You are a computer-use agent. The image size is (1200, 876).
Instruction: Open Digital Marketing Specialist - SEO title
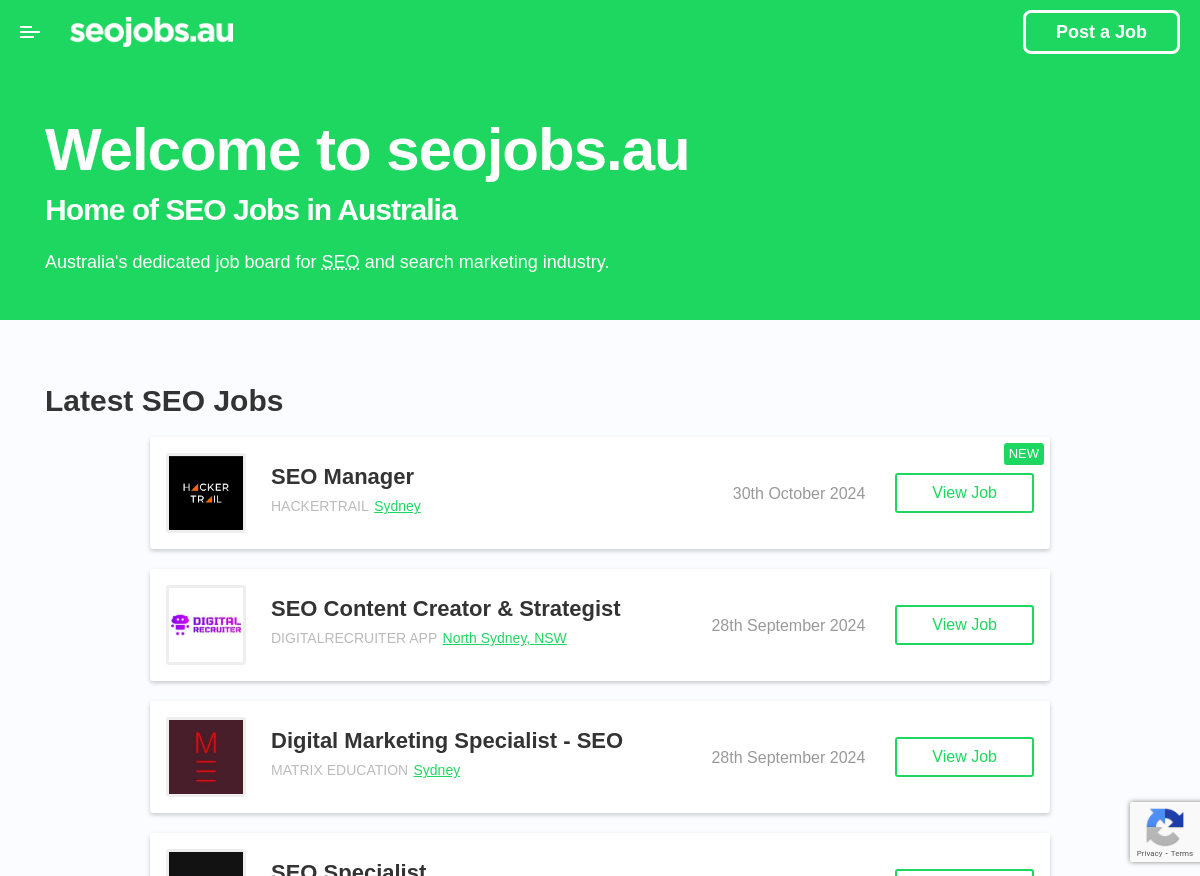[x=447, y=741]
